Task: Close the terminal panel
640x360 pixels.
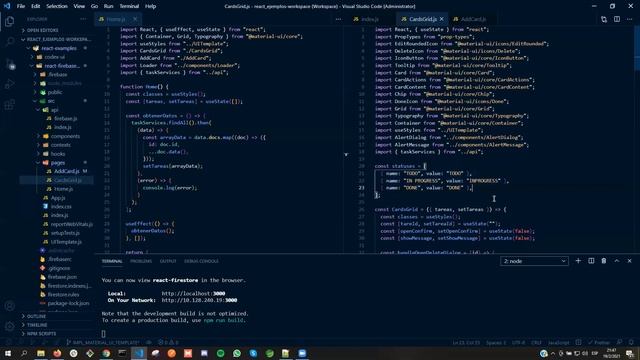Action: 629,261
